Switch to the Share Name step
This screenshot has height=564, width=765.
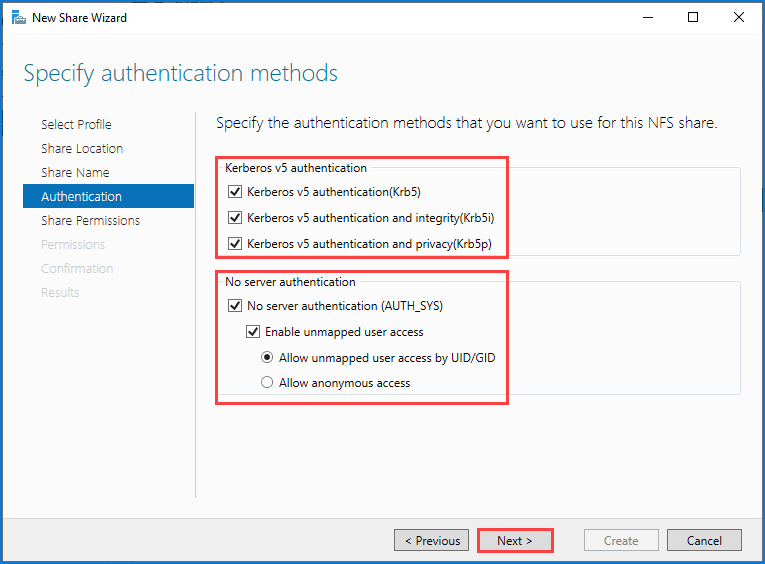(x=75, y=172)
